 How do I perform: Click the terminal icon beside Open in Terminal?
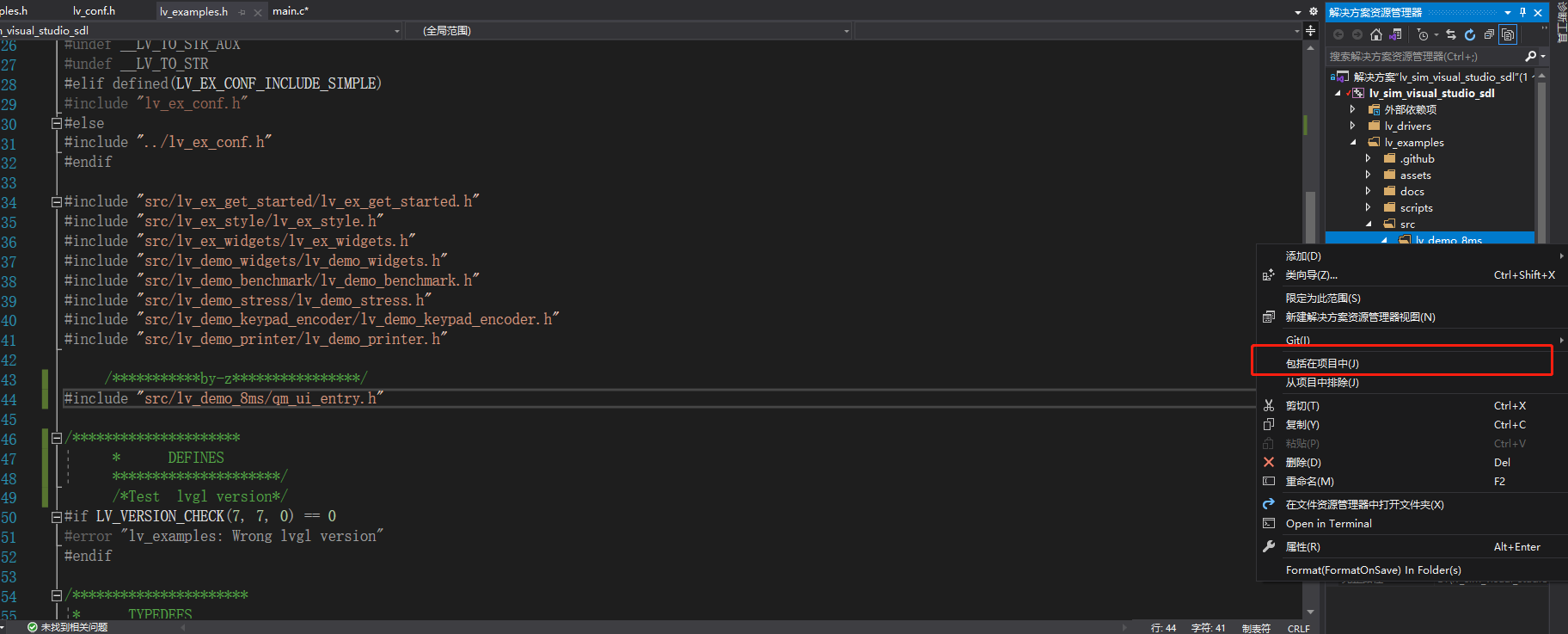coord(1269,523)
